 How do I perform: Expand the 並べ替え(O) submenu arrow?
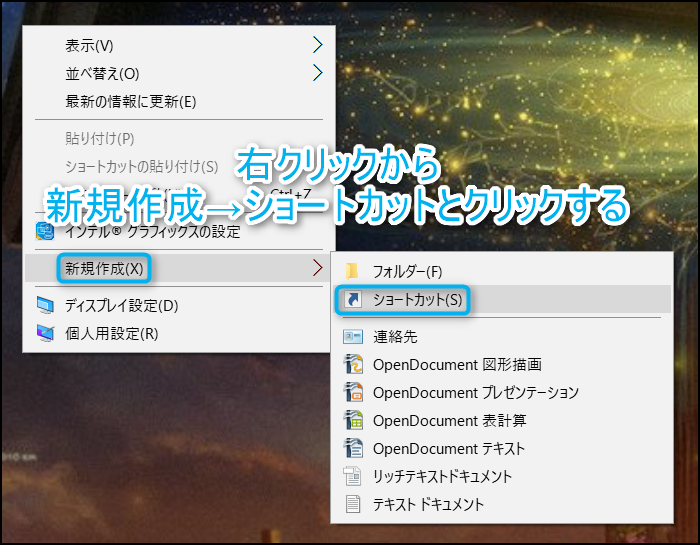318,73
